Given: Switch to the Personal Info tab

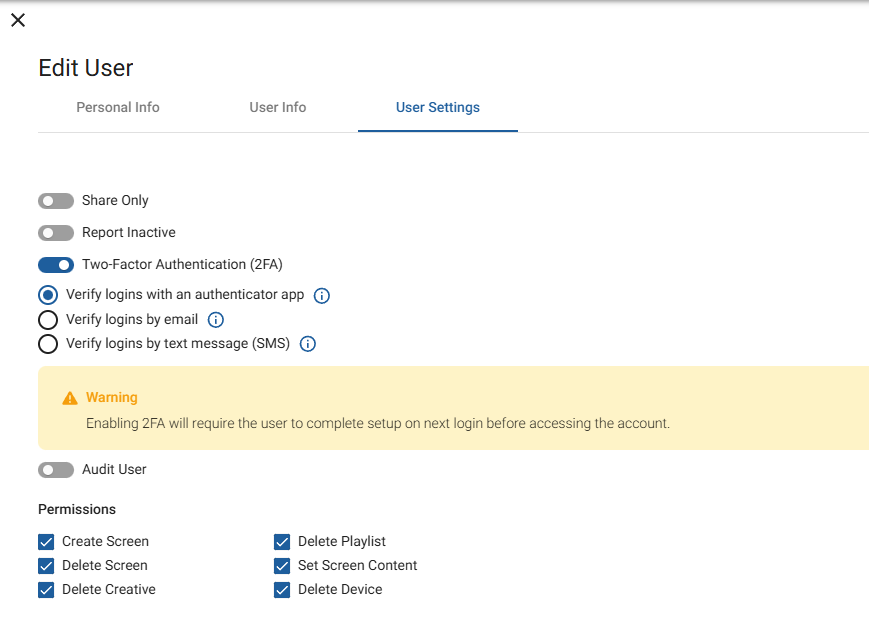Looking at the screenshot, I should (117, 107).
